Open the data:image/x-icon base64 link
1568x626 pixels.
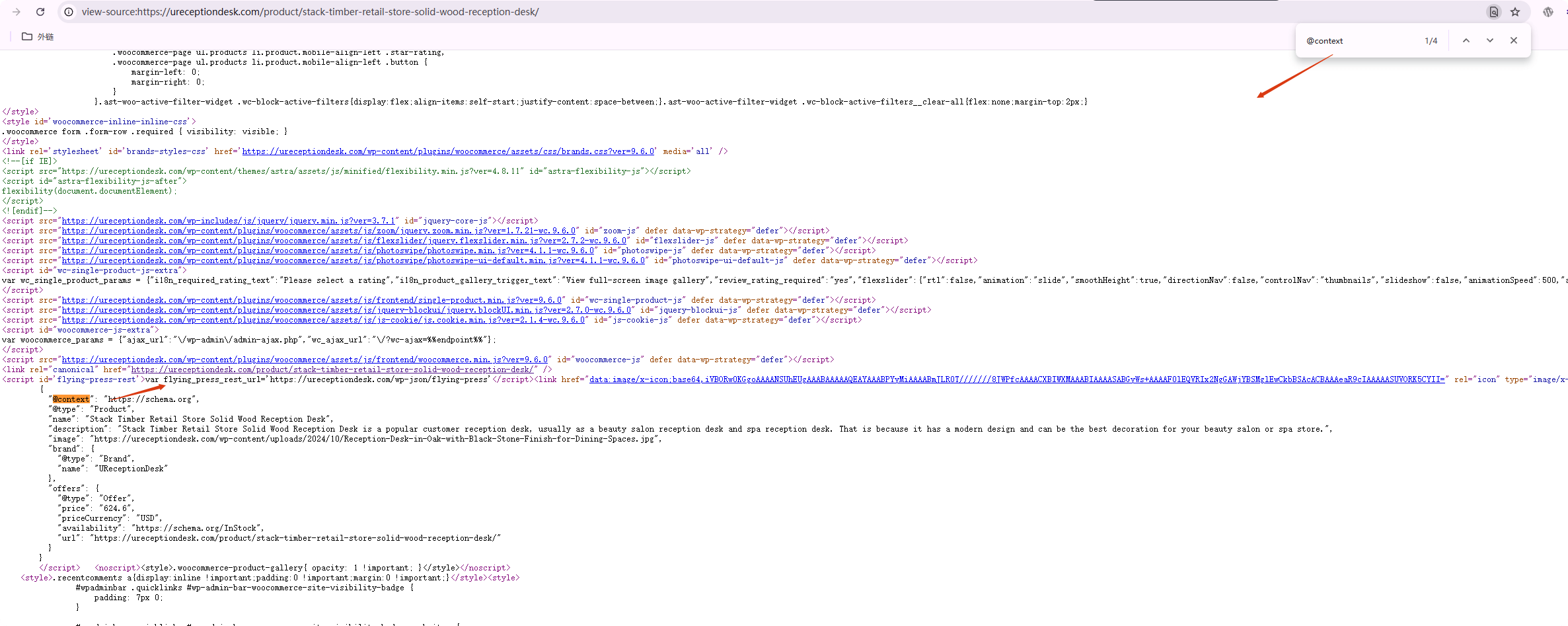(1017, 379)
